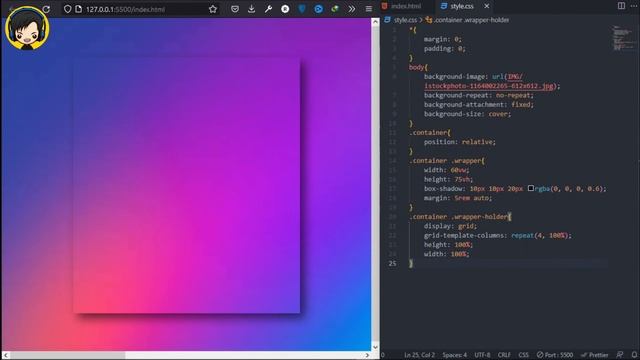Click the 'background-repeat: no-repeat;' line

(x=478, y=95)
